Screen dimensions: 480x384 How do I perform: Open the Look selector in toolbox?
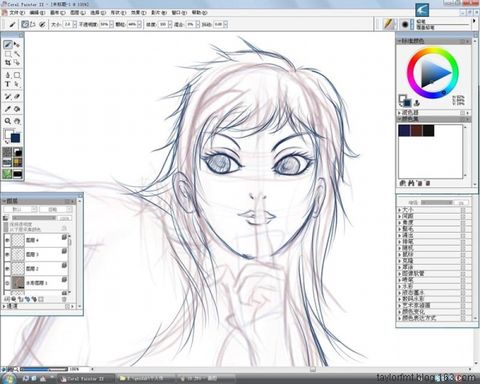coord(7,173)
